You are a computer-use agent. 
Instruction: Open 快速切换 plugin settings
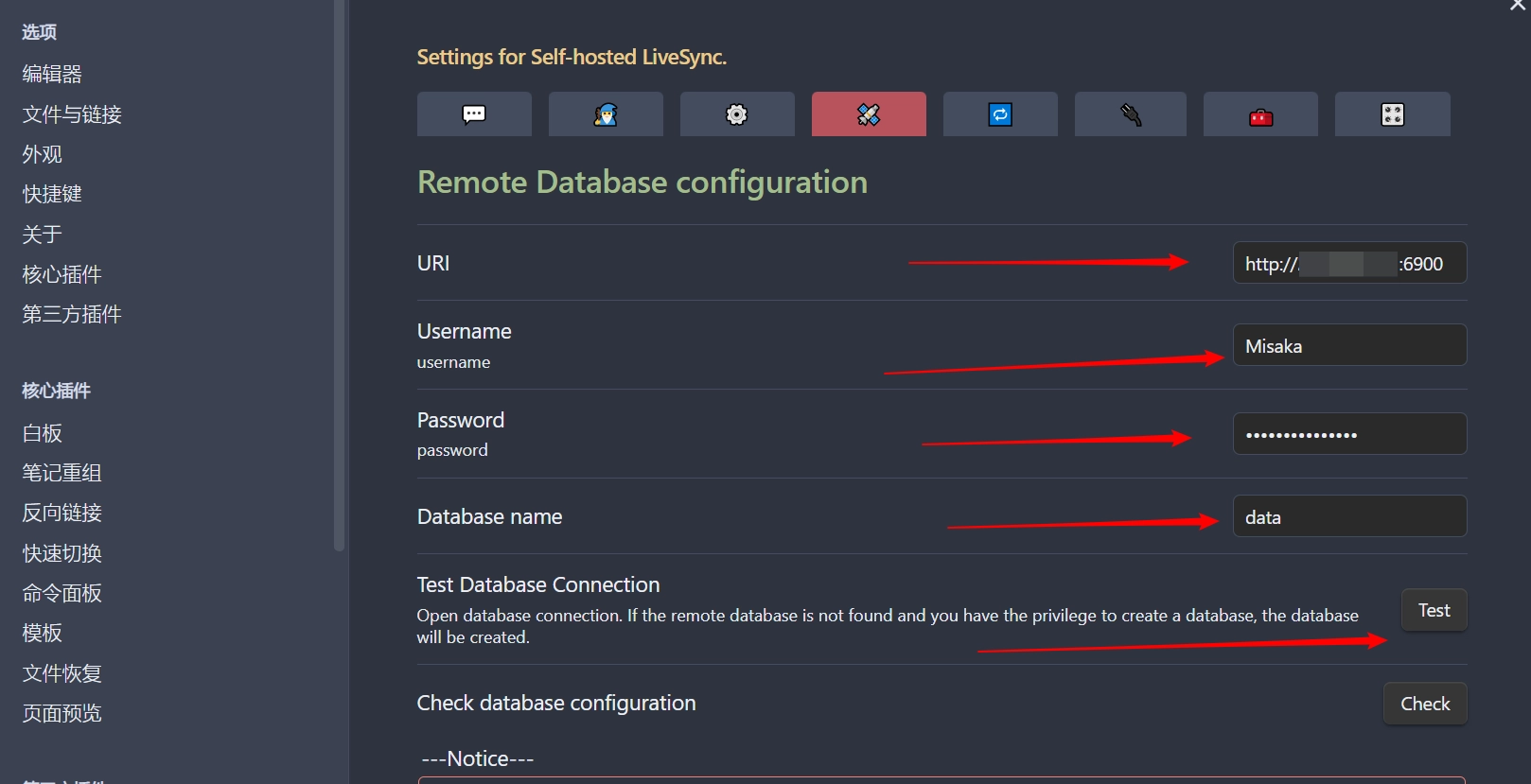62,553
